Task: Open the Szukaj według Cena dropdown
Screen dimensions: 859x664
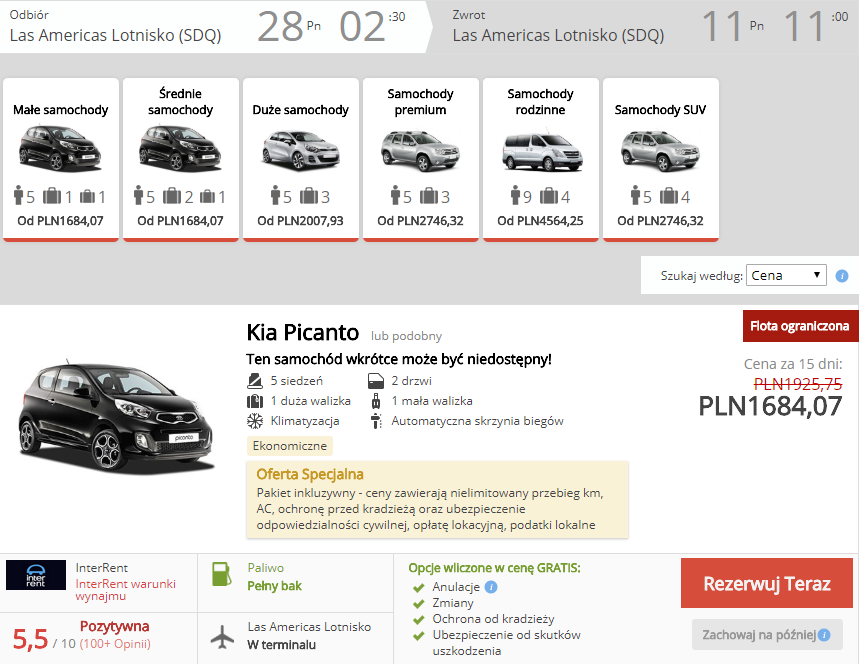Action: tap(786, 275)
